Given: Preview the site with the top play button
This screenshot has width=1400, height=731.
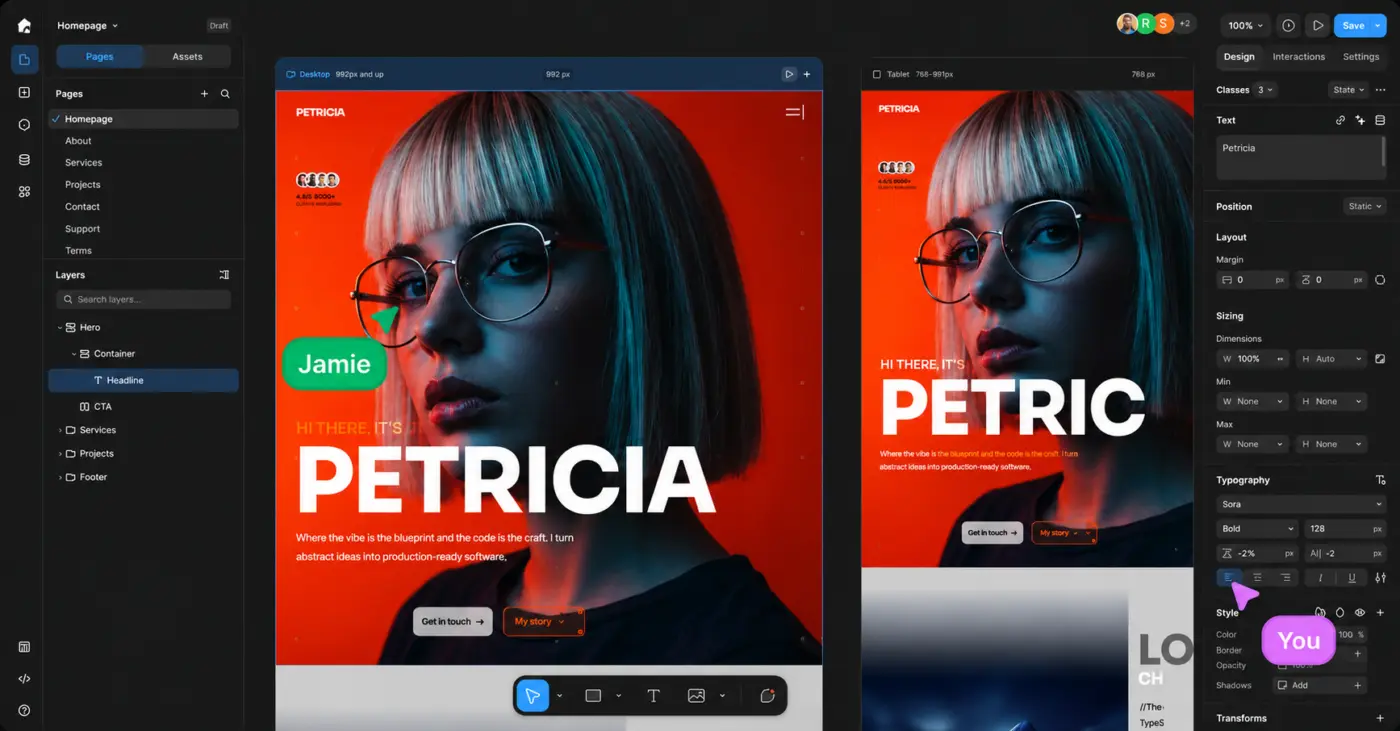Looking at the screenshot, I should coord(1318,26).
